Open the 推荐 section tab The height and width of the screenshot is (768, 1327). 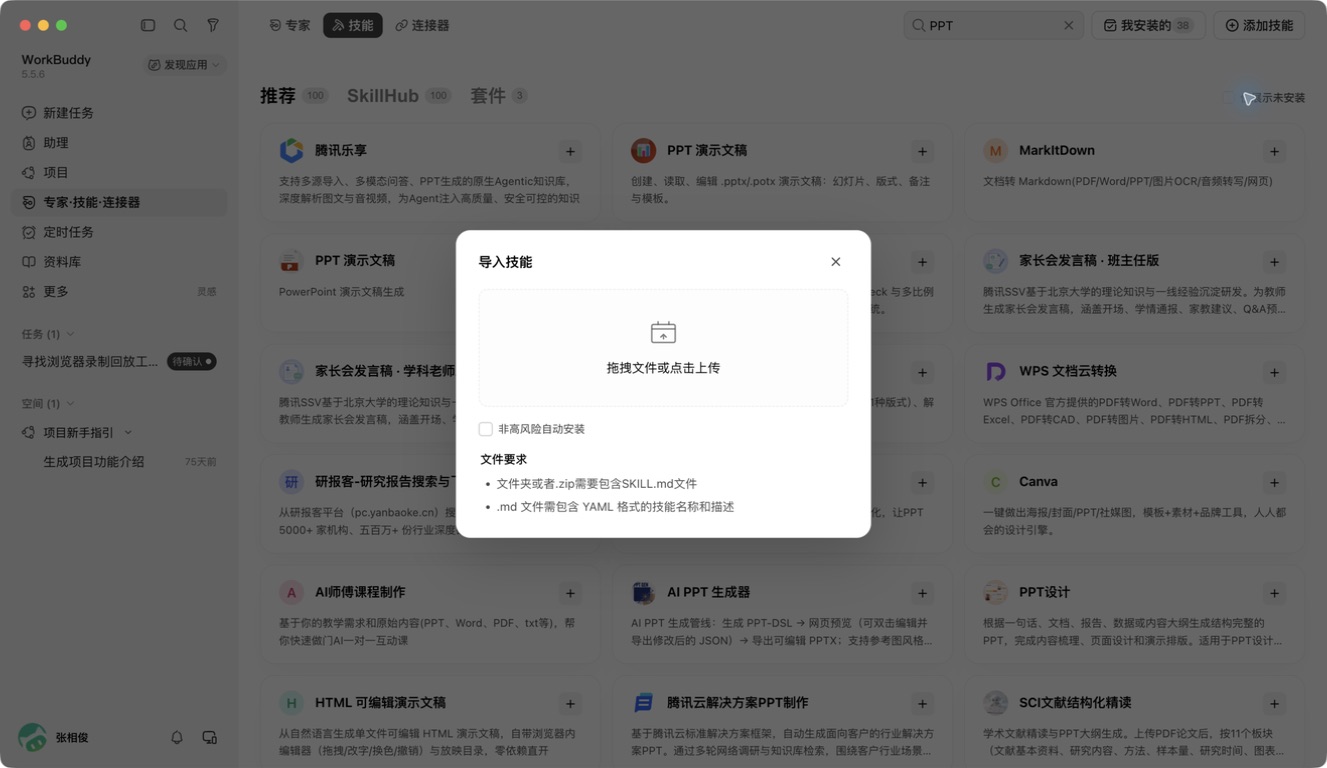pos(294,96)
